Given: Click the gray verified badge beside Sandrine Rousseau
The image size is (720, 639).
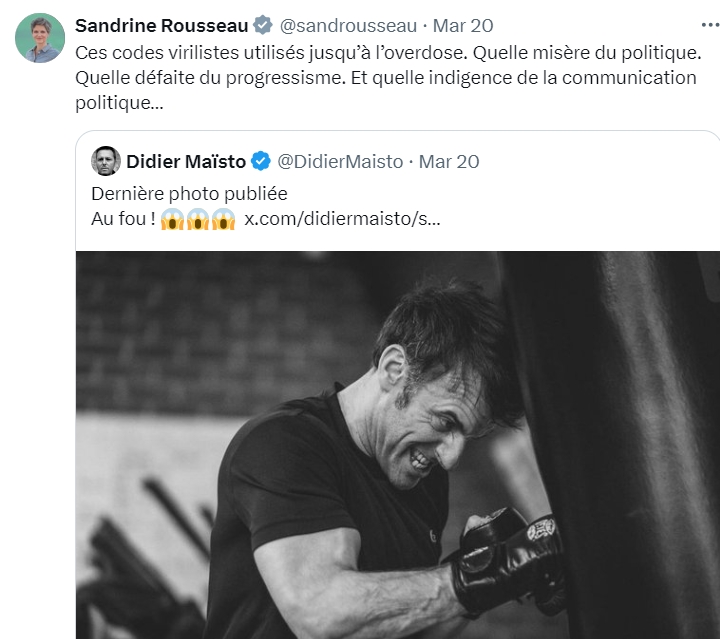Looking at the screenshot, I should (x=262, y=25).
